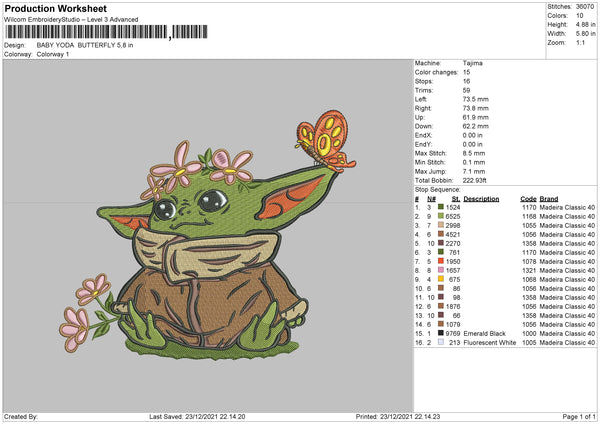Click the Max Jump value 7.1 mm
Image resolution: width=600 pixels, height=424 pixels.
coord(474,171)
